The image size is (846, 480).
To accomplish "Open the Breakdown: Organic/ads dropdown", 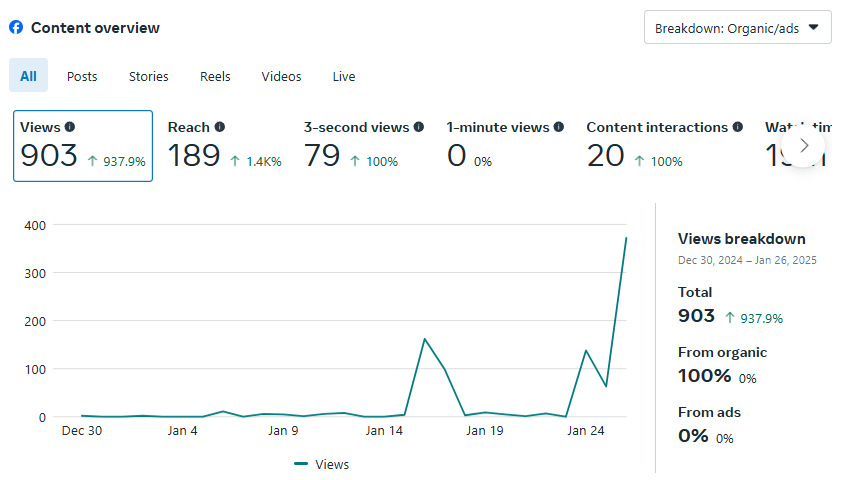I will (x=738, y=28).
